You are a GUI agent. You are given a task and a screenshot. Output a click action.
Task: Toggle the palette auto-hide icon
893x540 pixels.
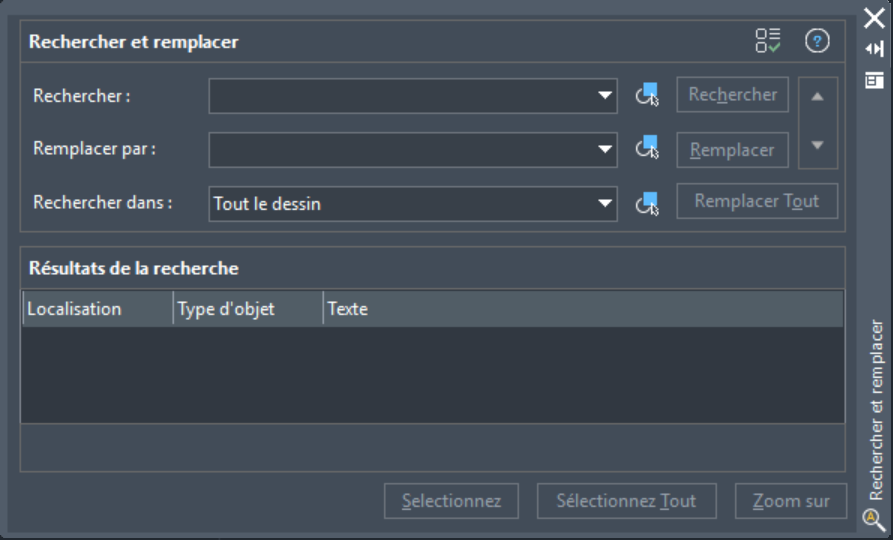pyautogui.click(x=874, y=49)
